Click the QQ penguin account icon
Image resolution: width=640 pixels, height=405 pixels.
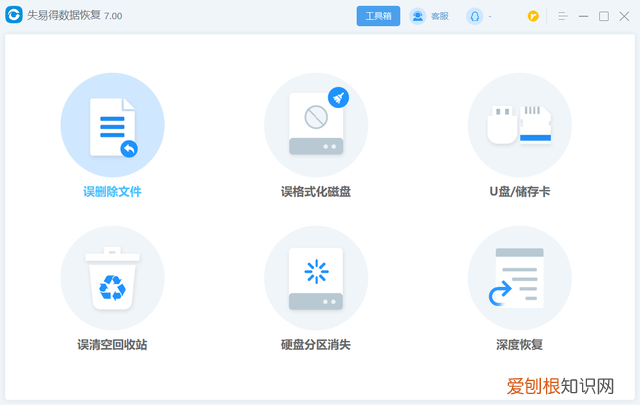474,16
